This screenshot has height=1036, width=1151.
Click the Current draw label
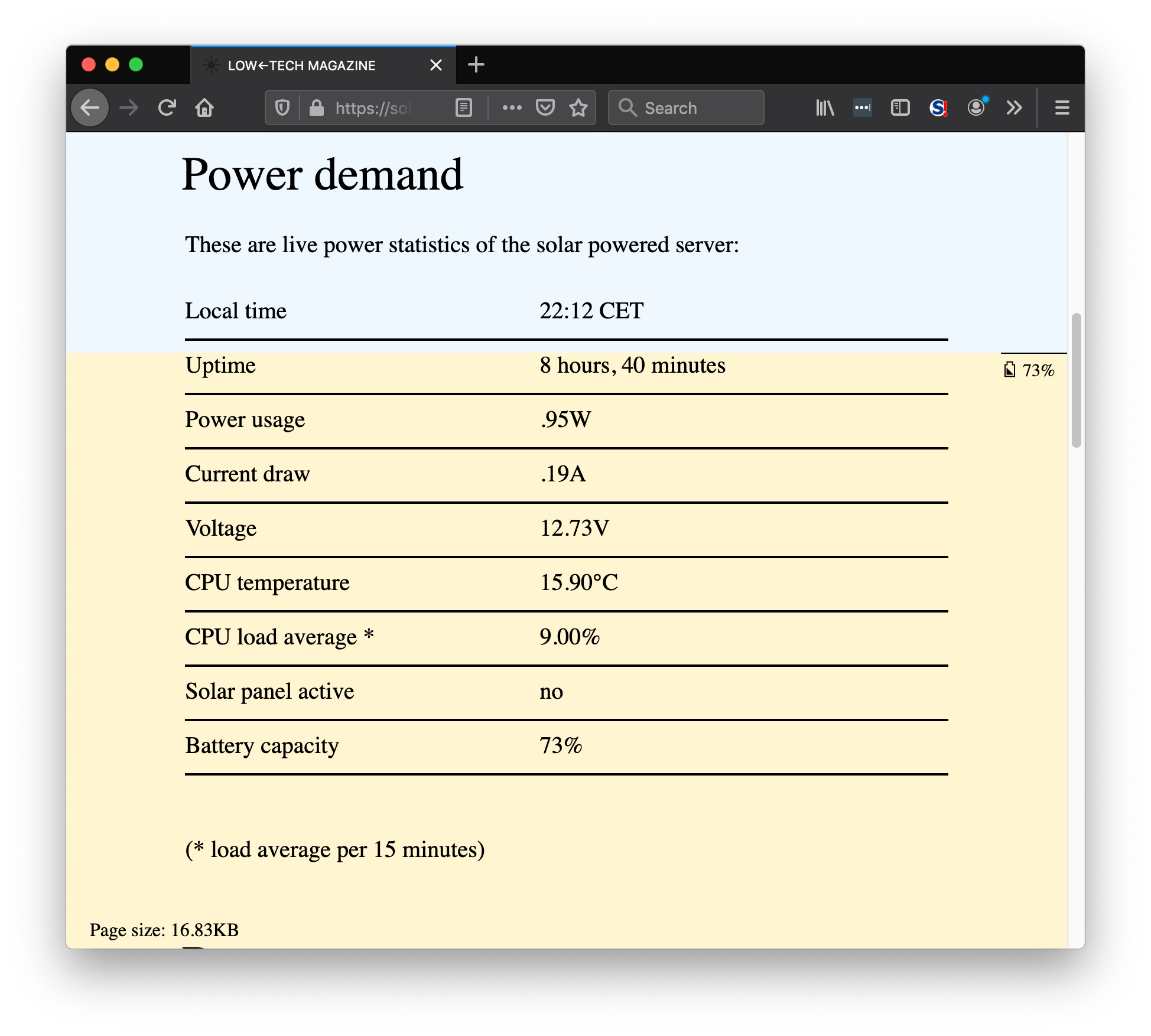click(x=248, y=474)
